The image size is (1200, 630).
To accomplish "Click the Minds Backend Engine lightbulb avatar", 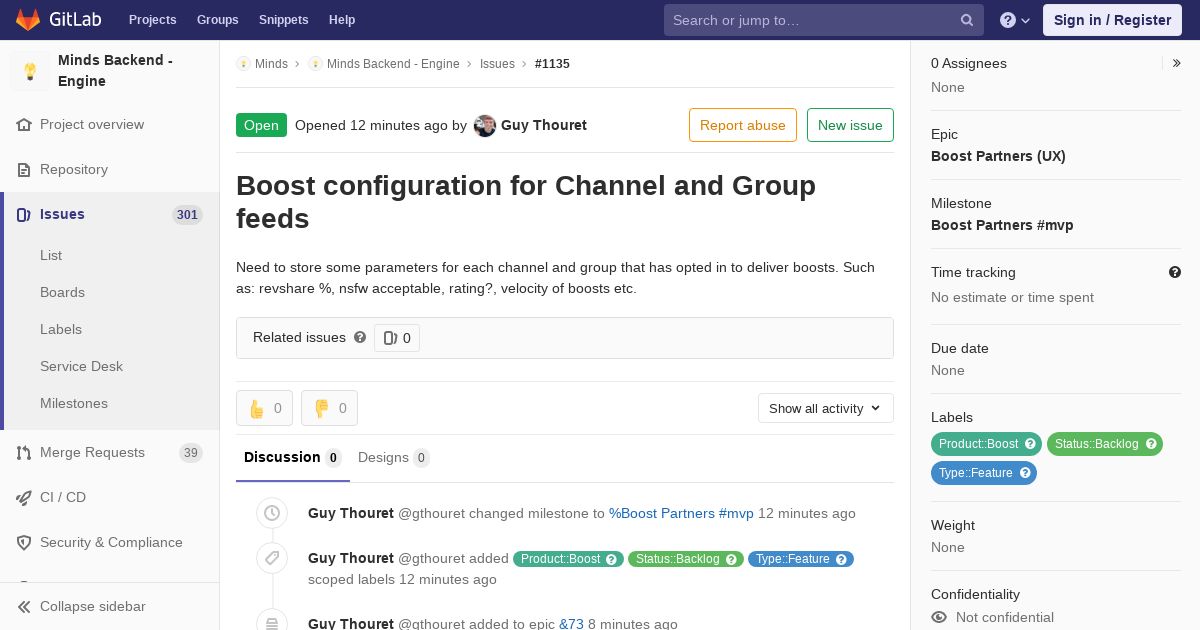I will click(x=30, y=71).
